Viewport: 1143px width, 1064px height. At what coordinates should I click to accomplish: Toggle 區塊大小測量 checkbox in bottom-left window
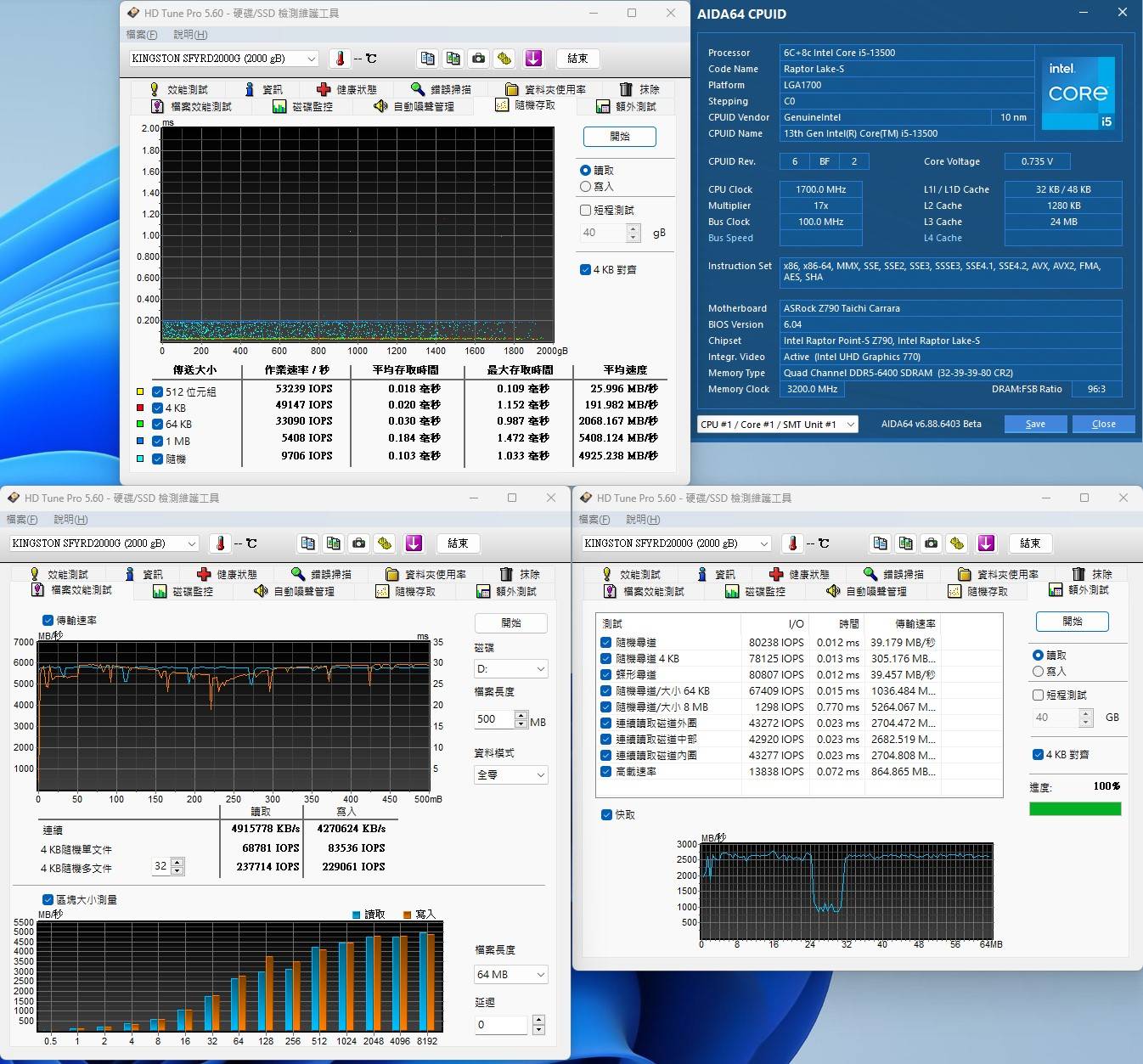pos(48,900)
